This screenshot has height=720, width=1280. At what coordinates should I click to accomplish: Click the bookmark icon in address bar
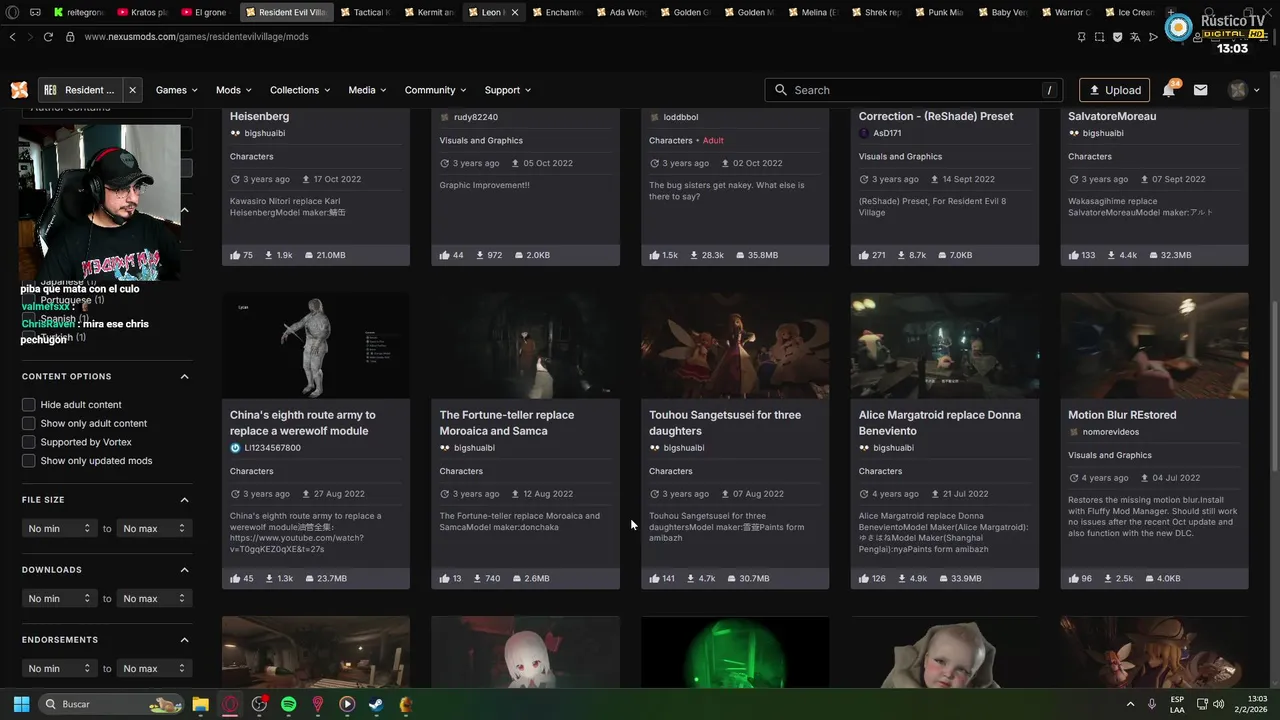[x=1081, y=36]
